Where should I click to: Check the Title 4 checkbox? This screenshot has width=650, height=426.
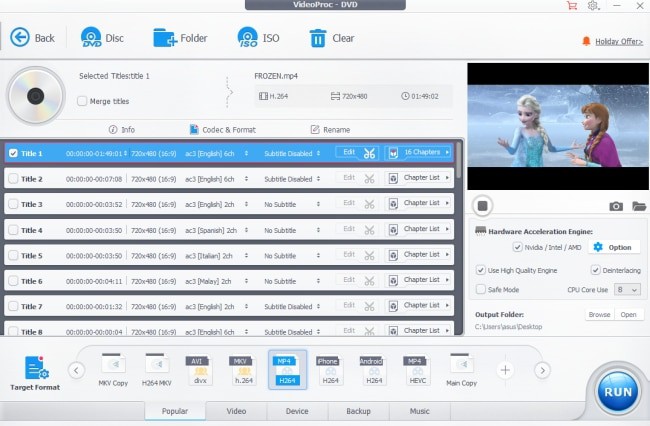click(x=13, y=230)
